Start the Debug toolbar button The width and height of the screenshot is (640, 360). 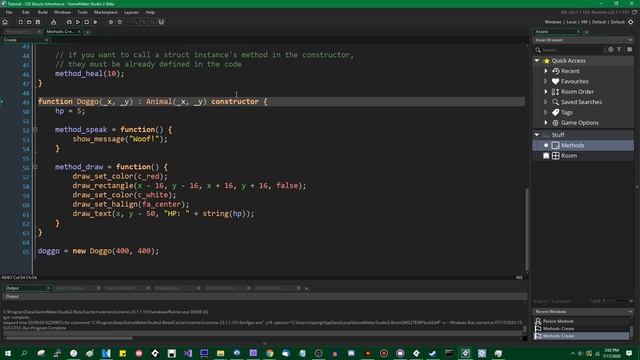pyautogui.click(x=69, y=22)
